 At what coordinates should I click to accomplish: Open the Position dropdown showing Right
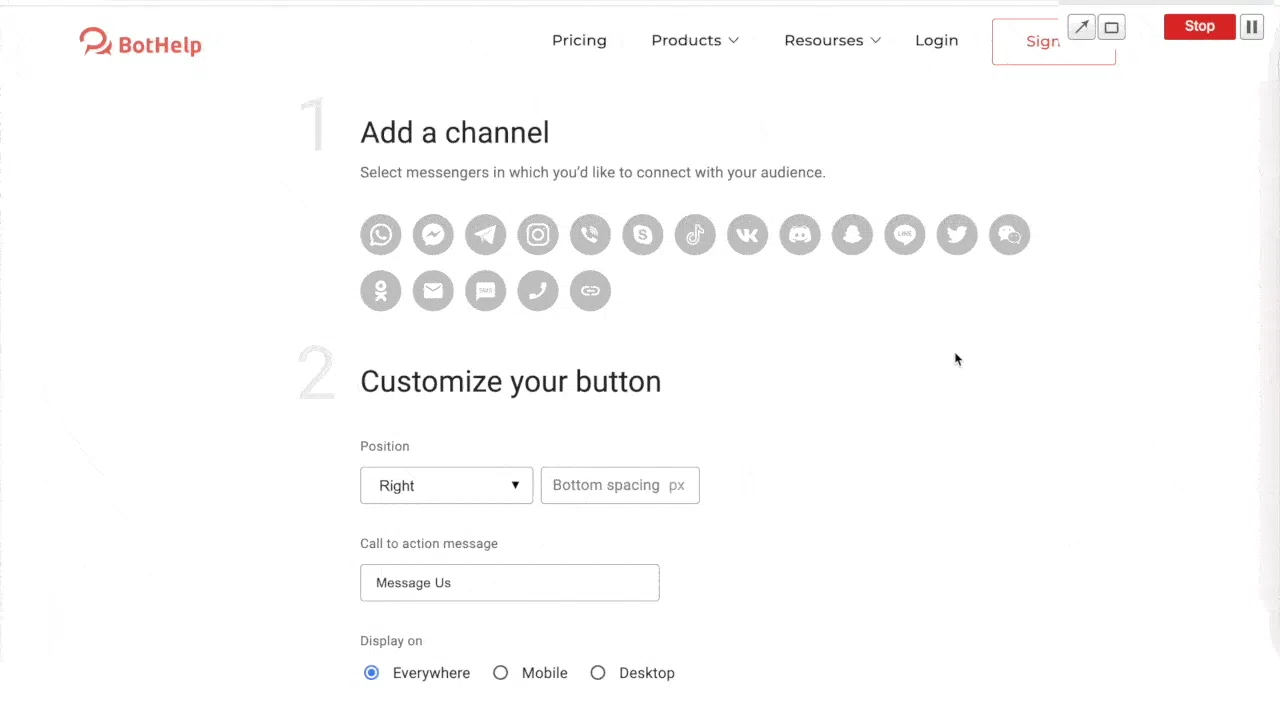click(446, 485)
